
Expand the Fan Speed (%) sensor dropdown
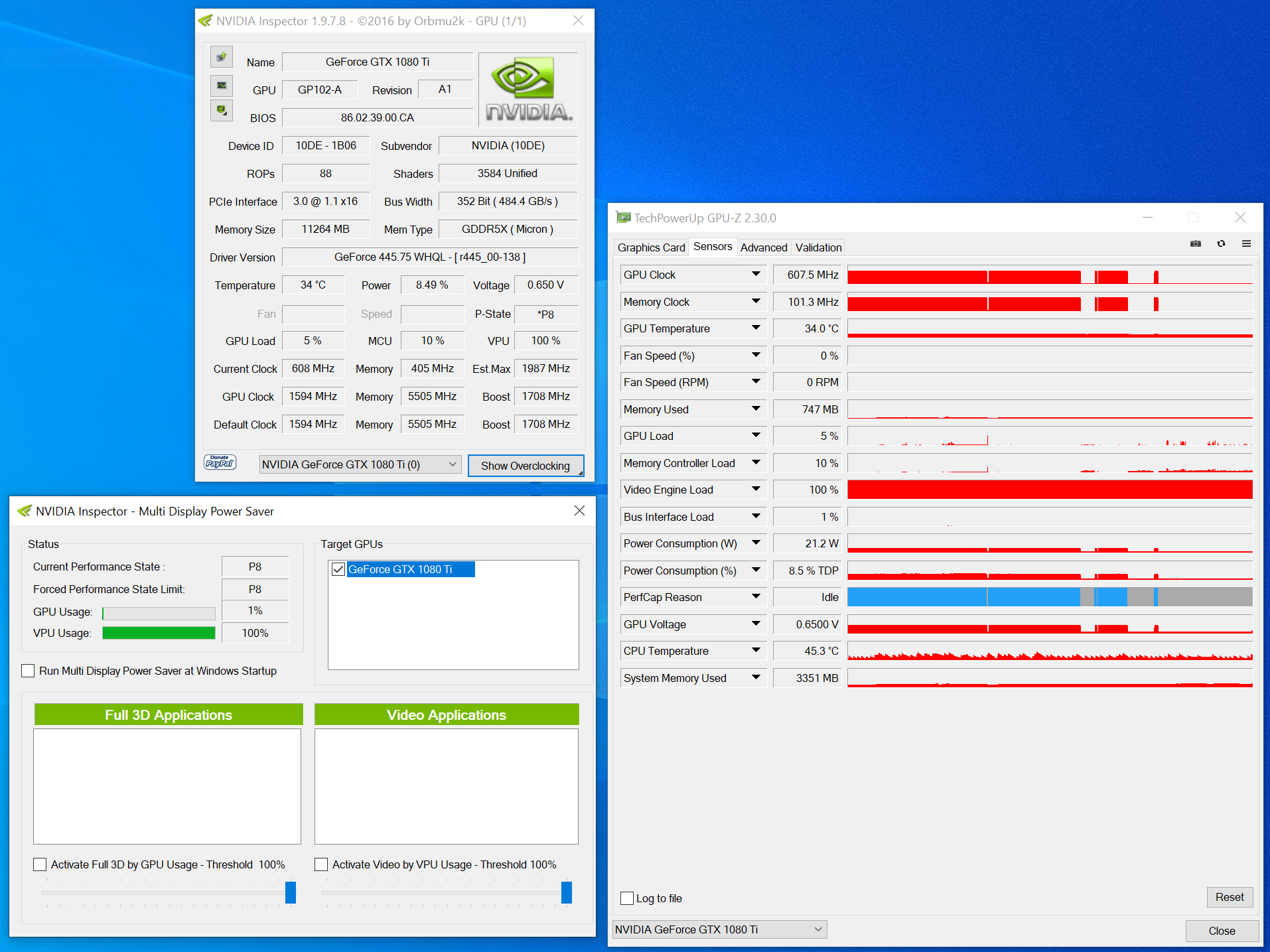click(x=756, y=355)
